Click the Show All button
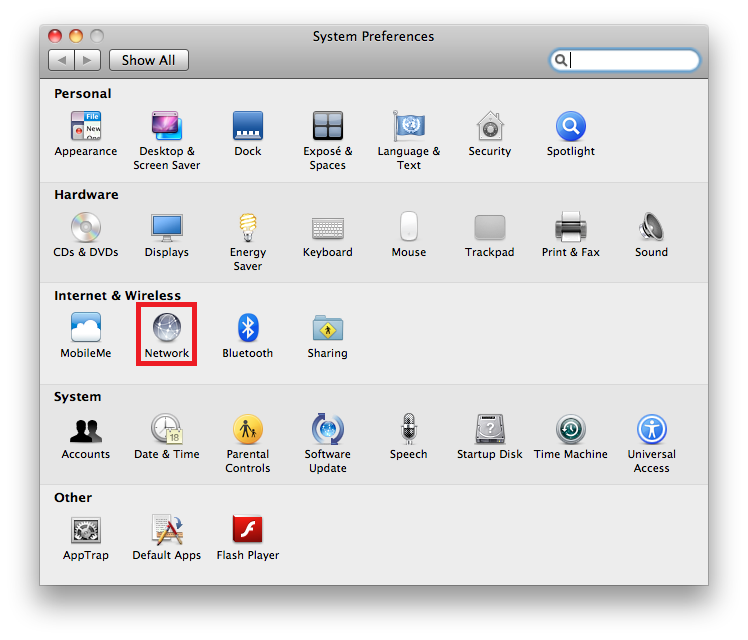The image size is (748, 640). 148,60
